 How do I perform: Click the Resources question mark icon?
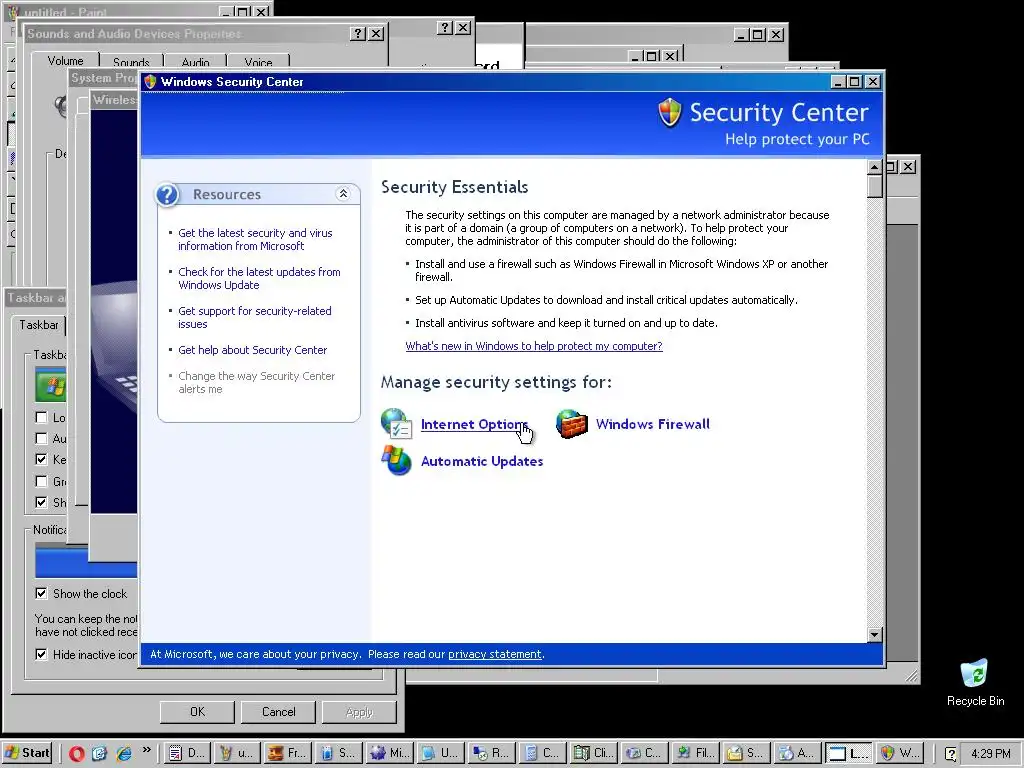(168, 195)
